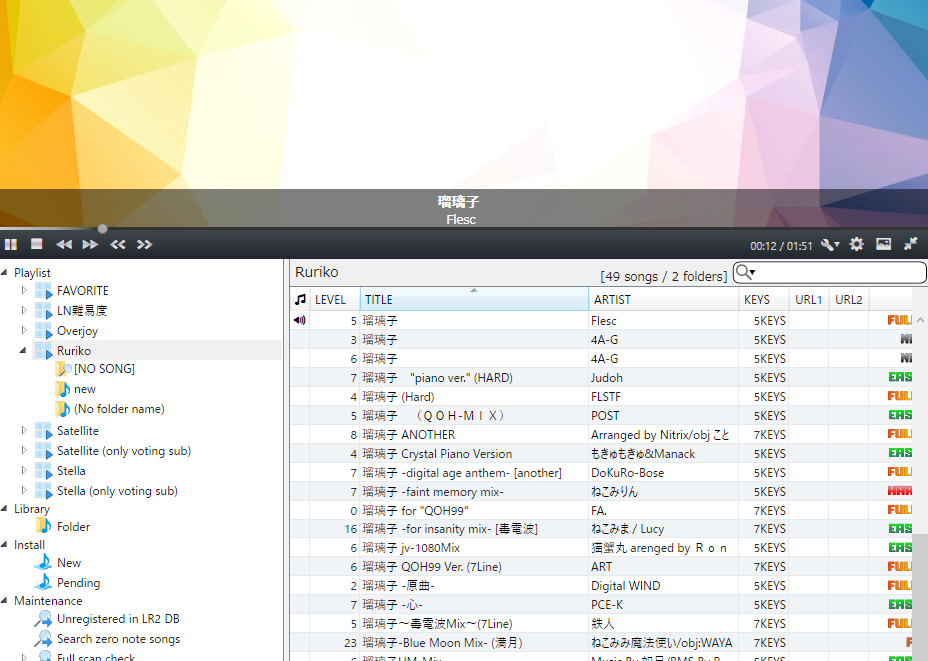Click the seek slider handle
Screen dimensions: 928x661
[102, 228]
